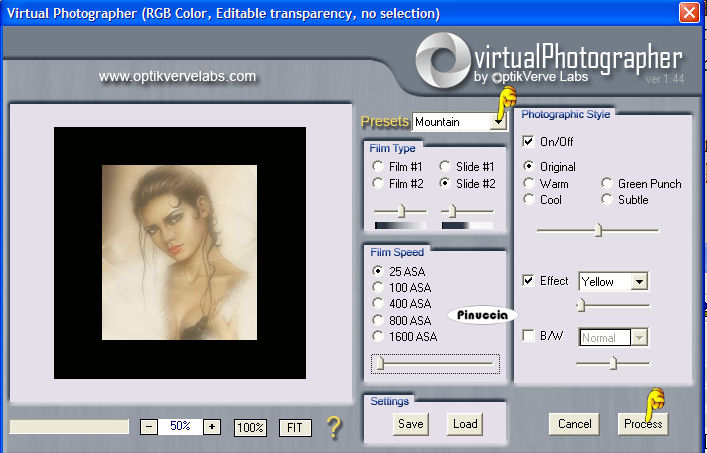Disable the Effect checkbox

pyautogui.click(x=528, y=280)
